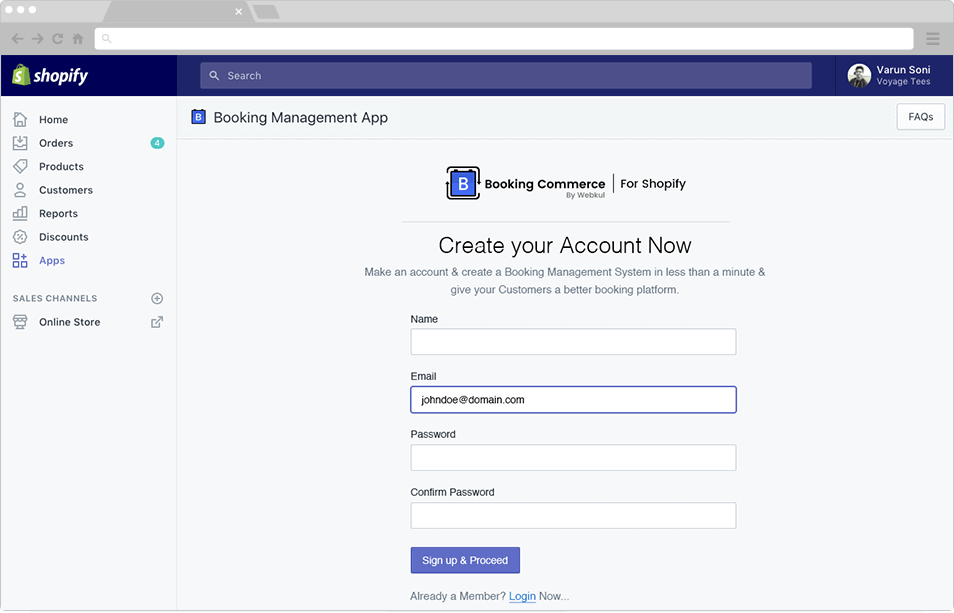The height and width of the screenshot is (613, 954).
Task: Add a new sales channel
Action: tap(157, 298)
